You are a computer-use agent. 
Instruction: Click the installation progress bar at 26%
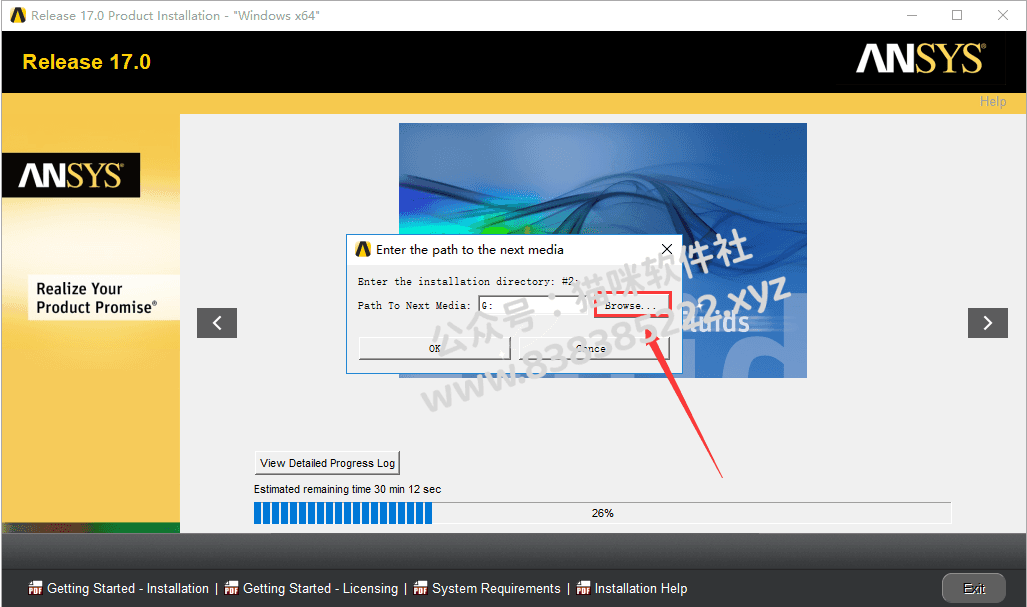[603, 513]
